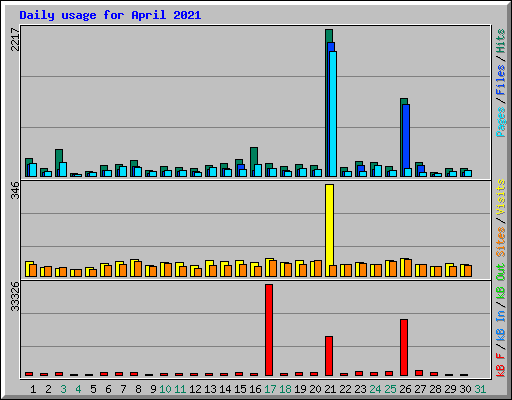Click the day 10 x-axis label

click(165, 389)
